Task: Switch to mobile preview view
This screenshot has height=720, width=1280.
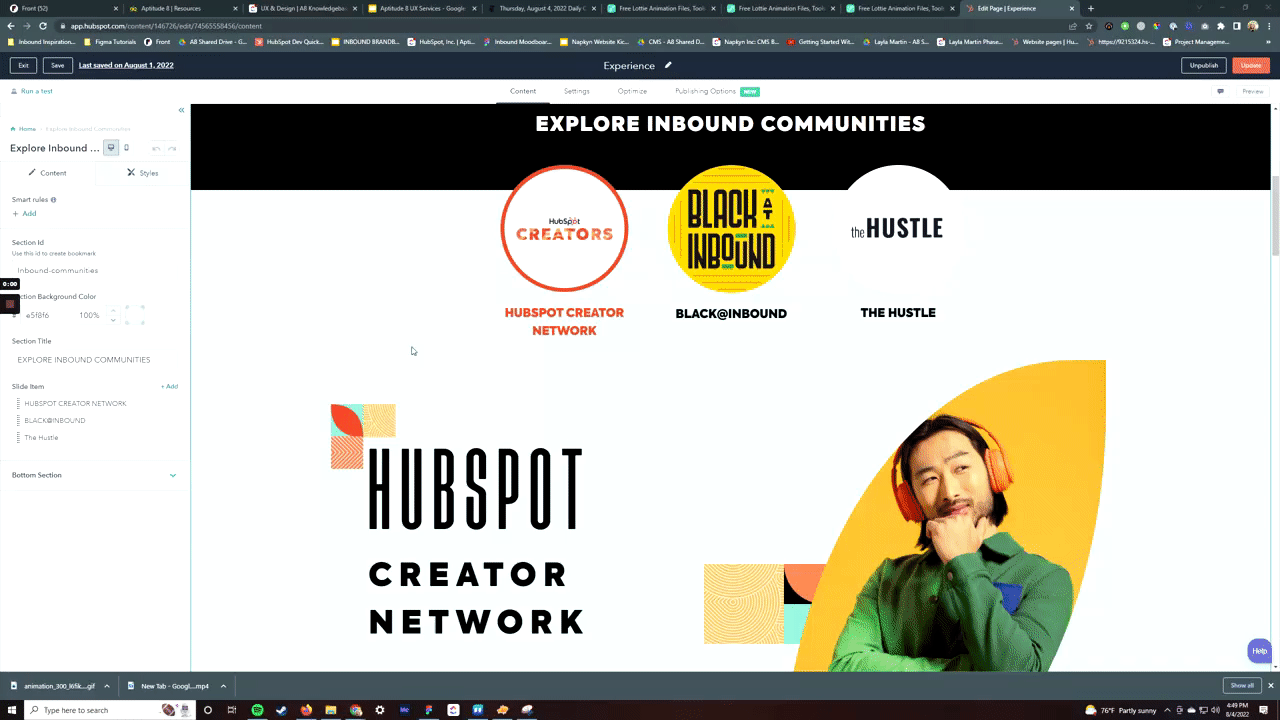Action: (x=126, y=148)
